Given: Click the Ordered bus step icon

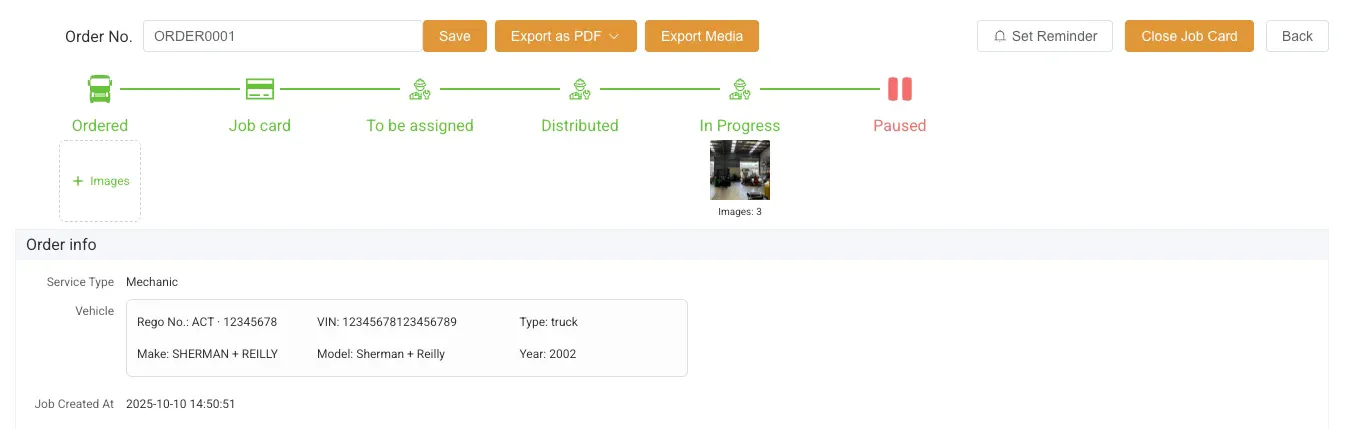Looking at the screenshot, I should (100, 89).
